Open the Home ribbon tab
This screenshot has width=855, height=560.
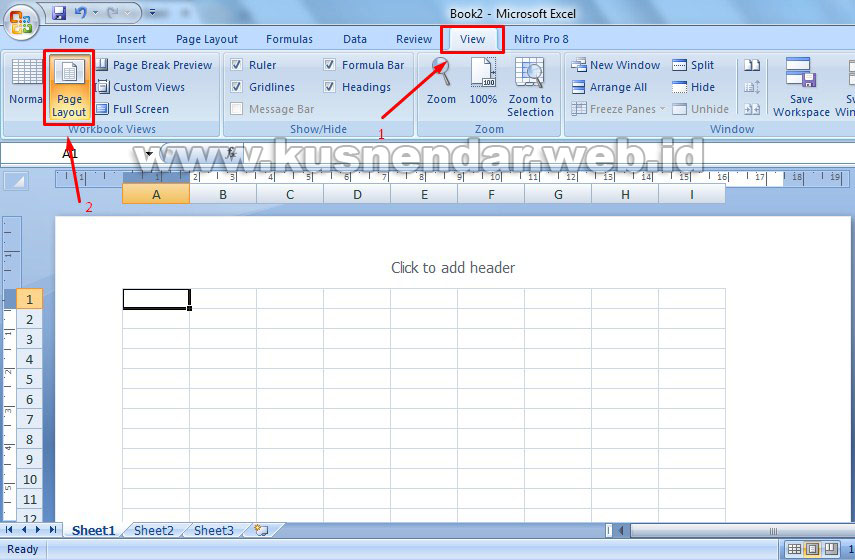point(74,39)
